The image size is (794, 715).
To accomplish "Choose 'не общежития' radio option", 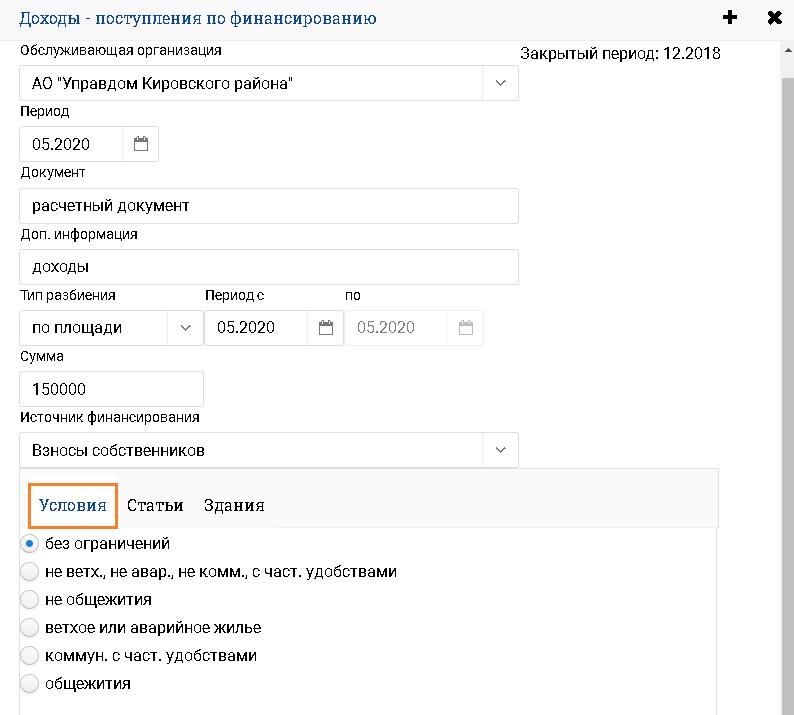I will tap(30, 600).
